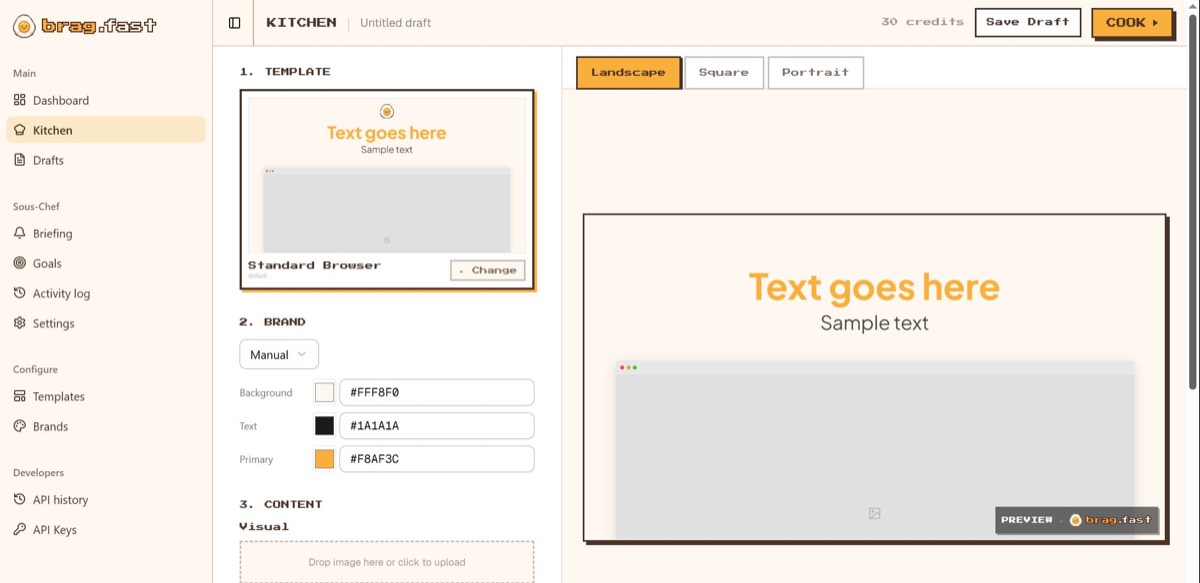Viewport: 1200px width, 583px height.
Task: Open Templates under Configure
Action: point(106,396)
